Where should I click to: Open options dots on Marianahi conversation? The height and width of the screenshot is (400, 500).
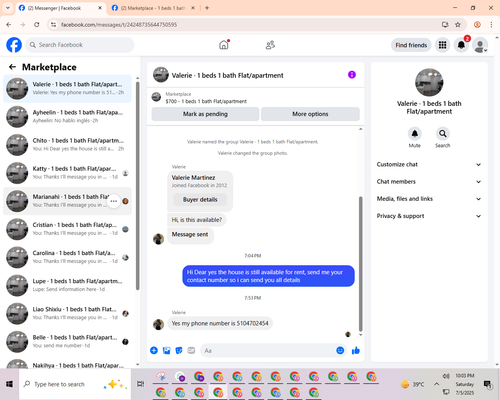pyautogui.click(x=114, y=201)
